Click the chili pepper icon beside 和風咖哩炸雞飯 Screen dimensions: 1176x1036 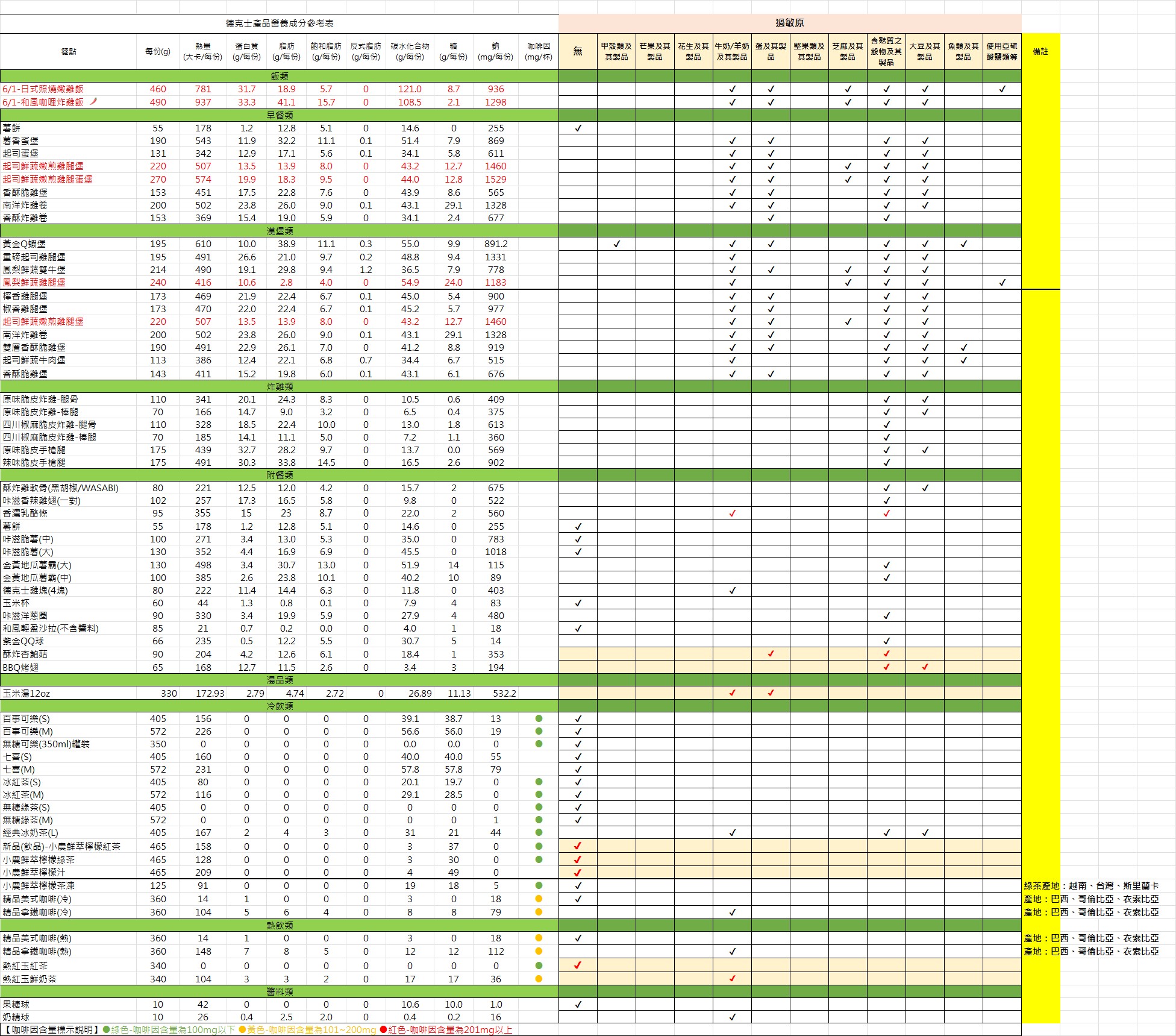(x=93, y=101)
